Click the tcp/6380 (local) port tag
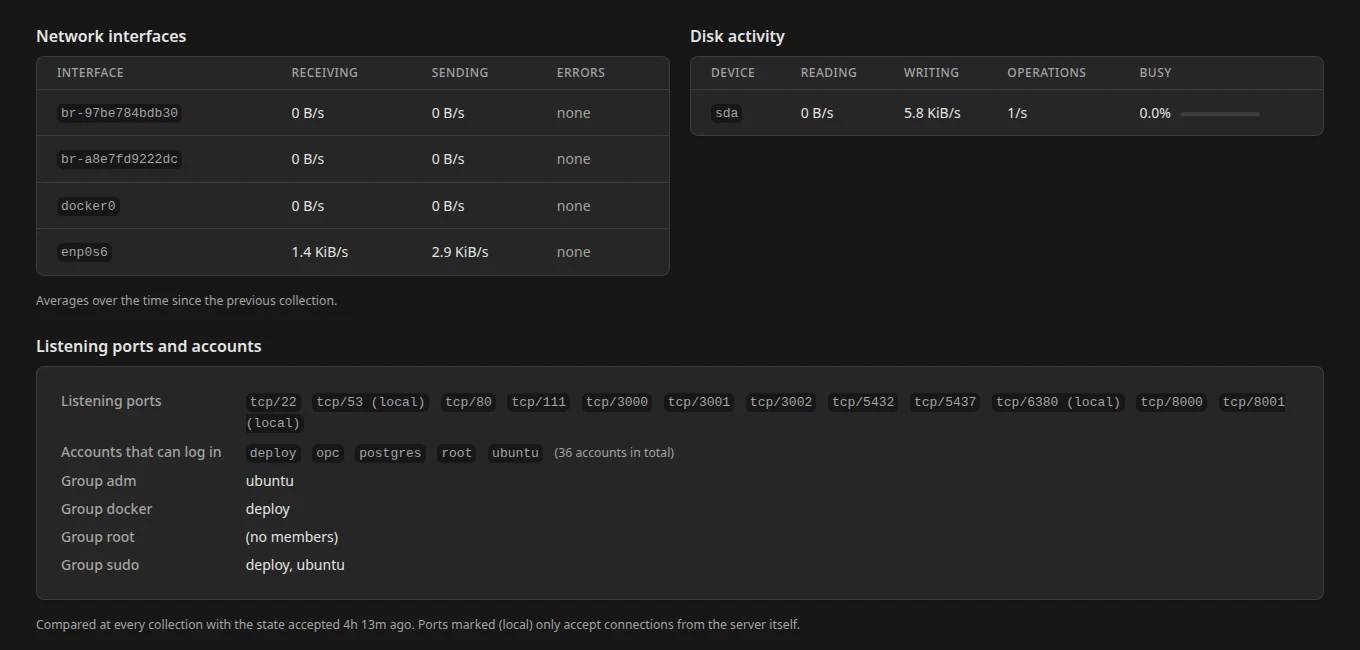The width and height of the screenshot is (1360, 650). pyautogui.click(x=1058, y=402)
